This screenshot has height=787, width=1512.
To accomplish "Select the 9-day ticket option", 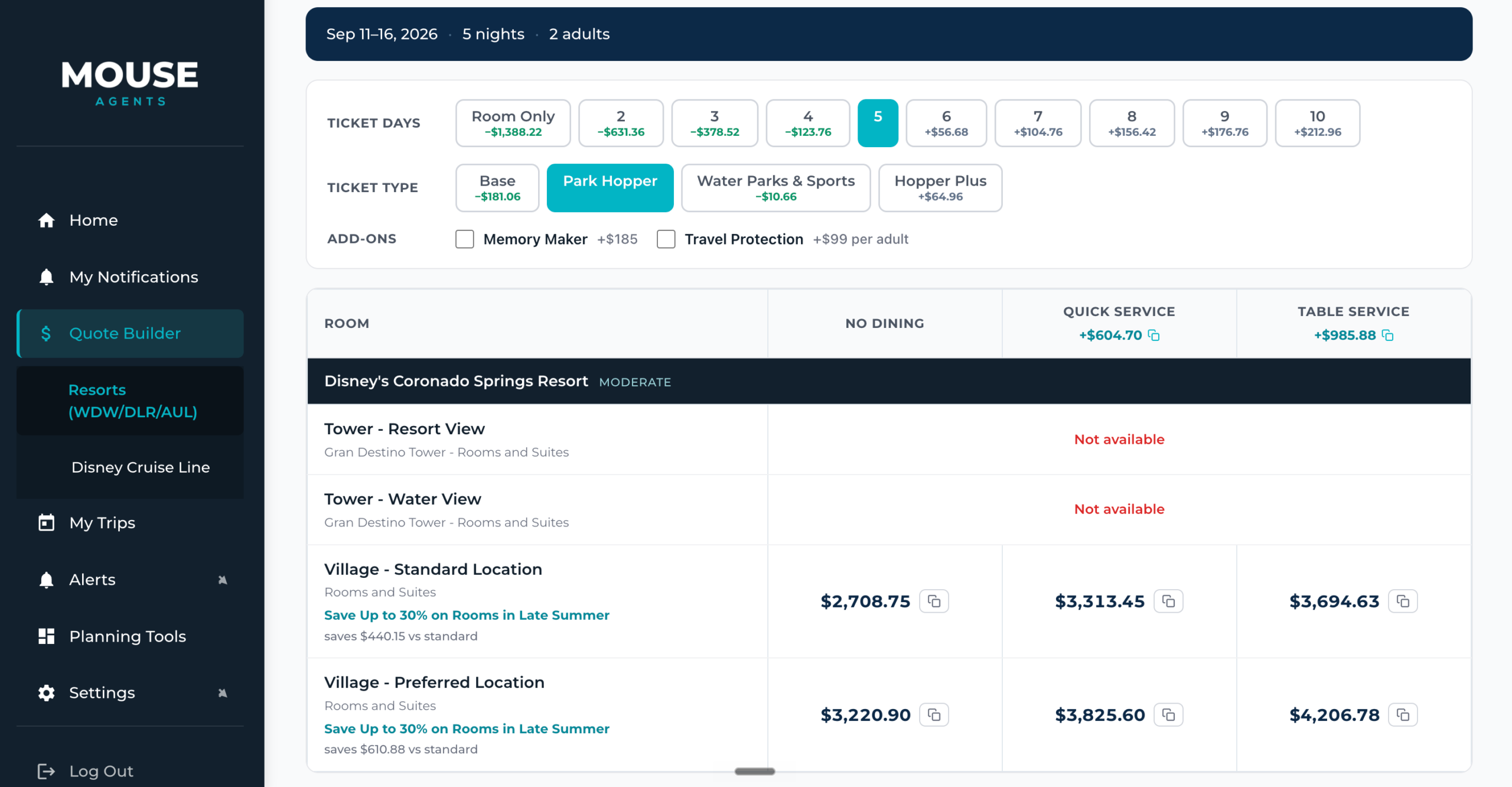I will [1225, 123].
